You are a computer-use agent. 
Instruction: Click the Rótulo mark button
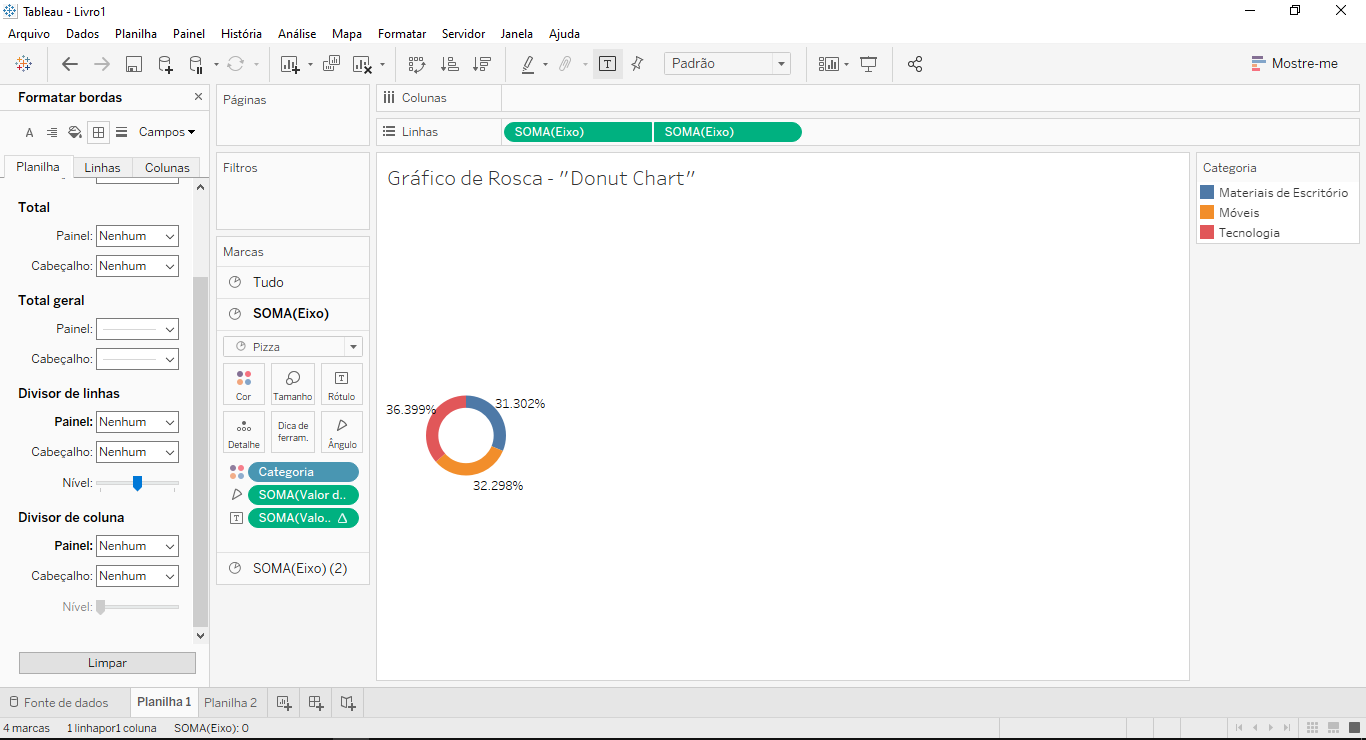[341, 383]
